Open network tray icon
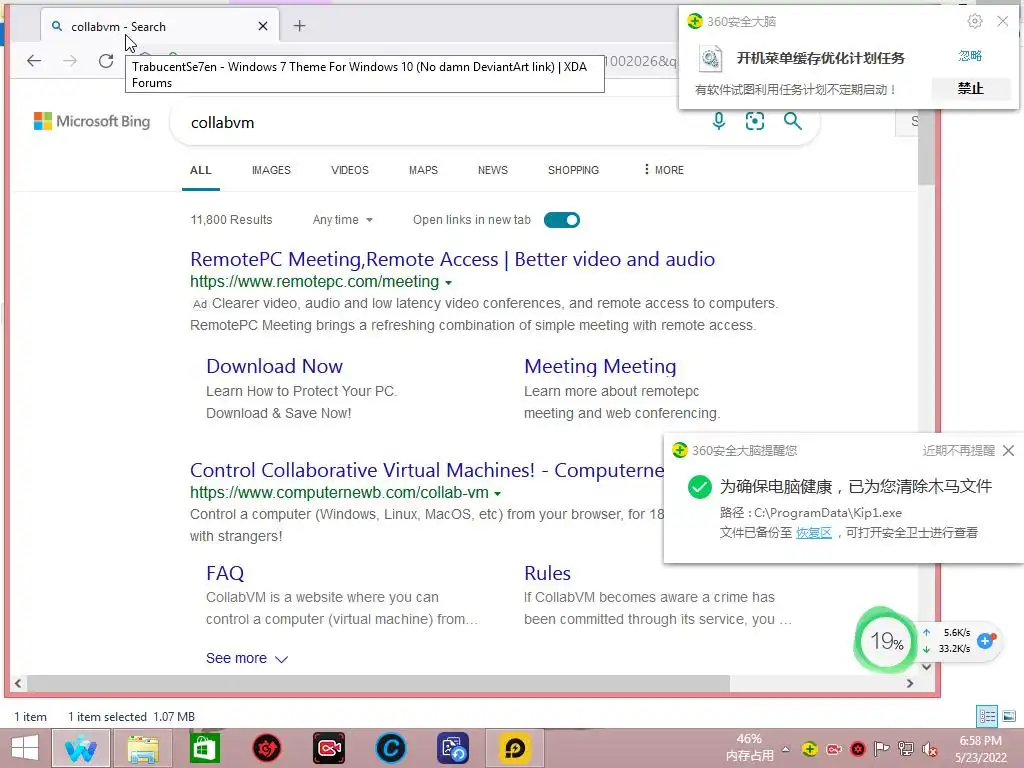Image resolution: width=1024 pixels, height=768 pixels. point(905,749)
